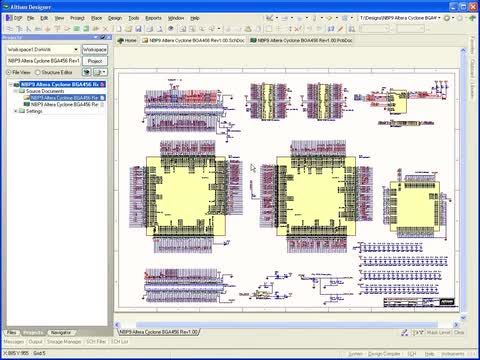Click the Mask Level button
The image size is (480, 360).
[x=438, y=332]
